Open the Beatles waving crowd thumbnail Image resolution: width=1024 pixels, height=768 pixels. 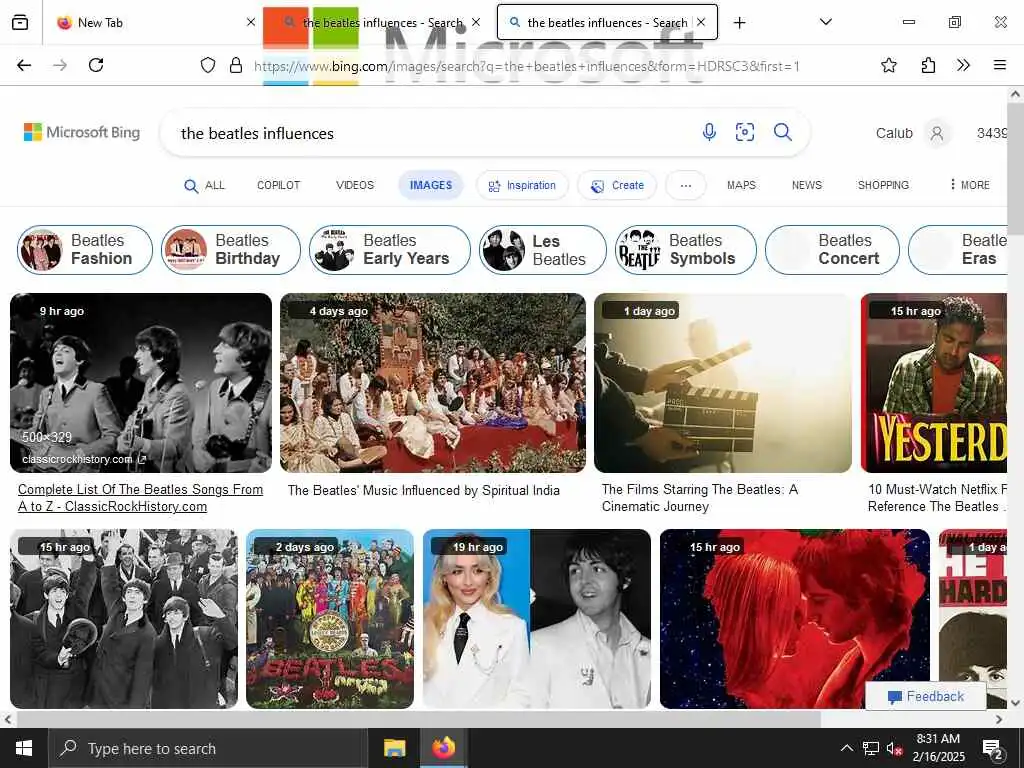click(124, 618)
